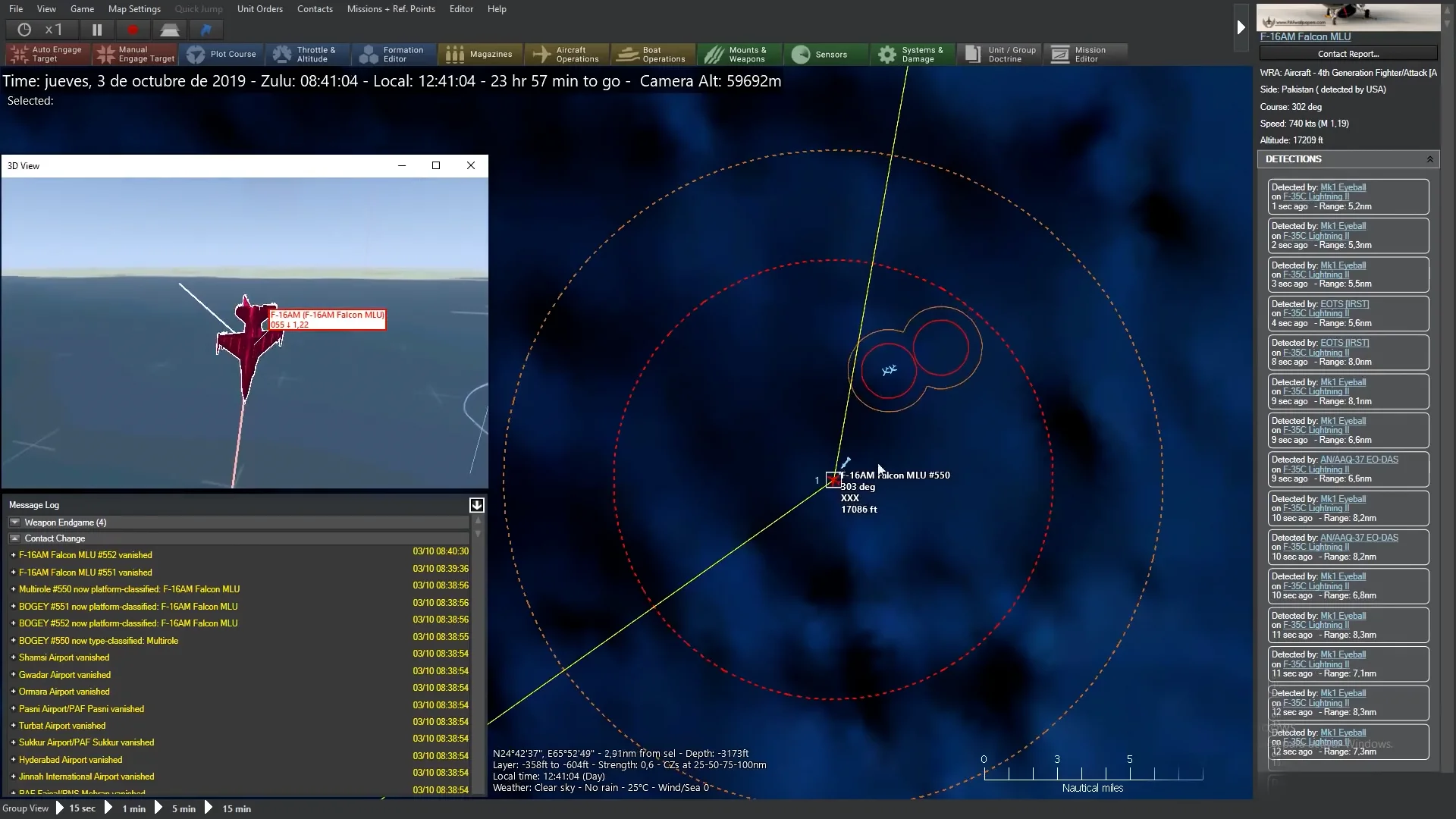This screenshot has width=1456, height=819.
Task: Collapse the DETECTIONS panel chevron
Action: pyautogui.click(x=1429, y=159)
